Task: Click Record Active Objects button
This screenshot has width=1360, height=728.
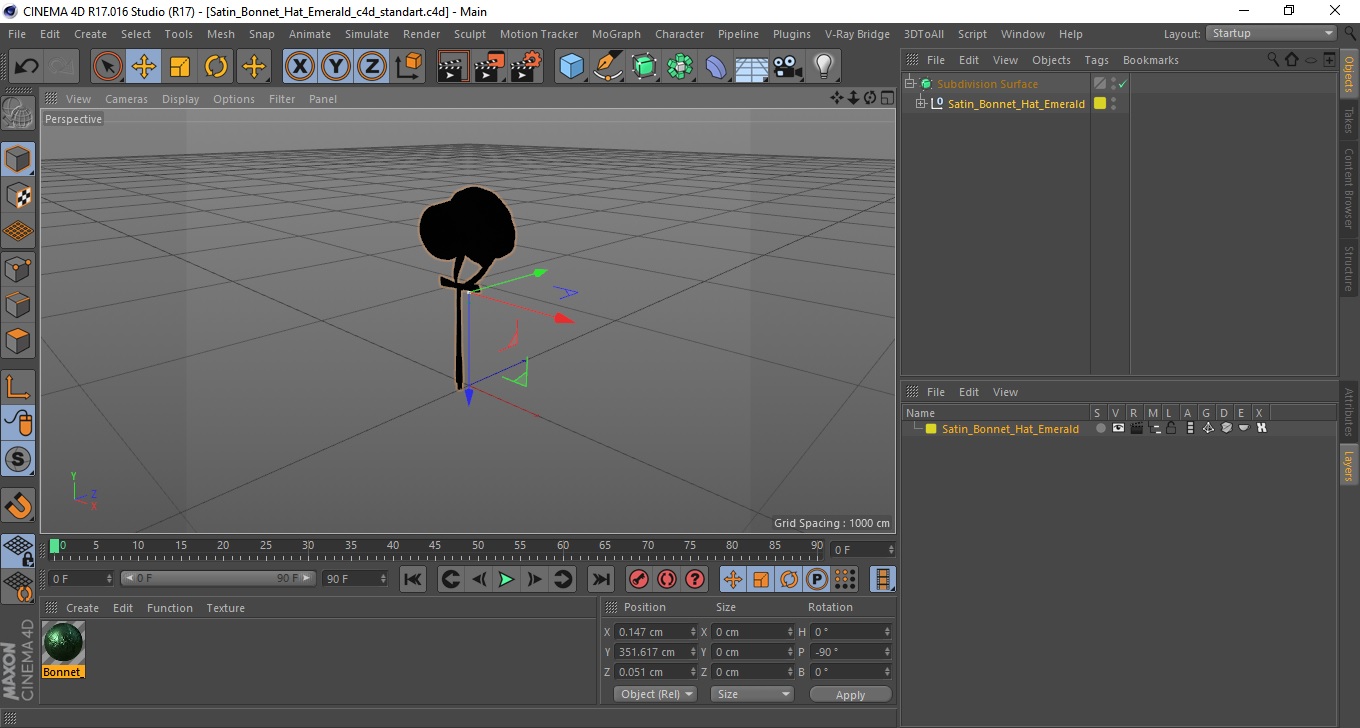Action: pos(639,579)
